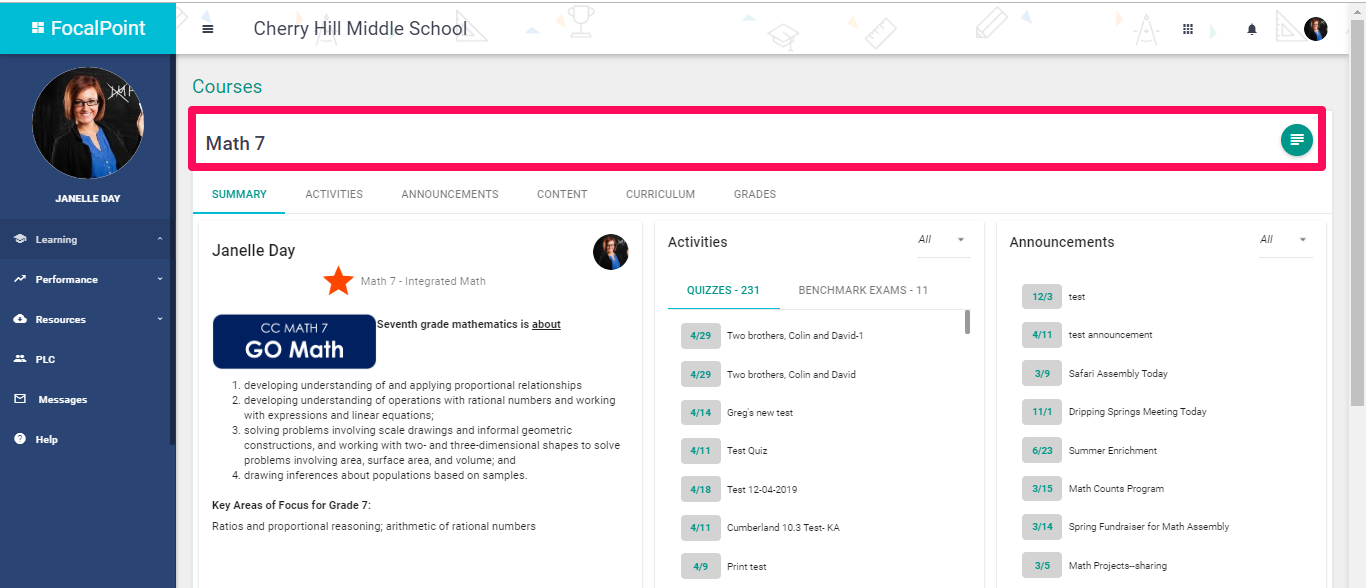Collapse the Learning sidebar section
This screenshot has height=588, width=1366.
(160, 239)
